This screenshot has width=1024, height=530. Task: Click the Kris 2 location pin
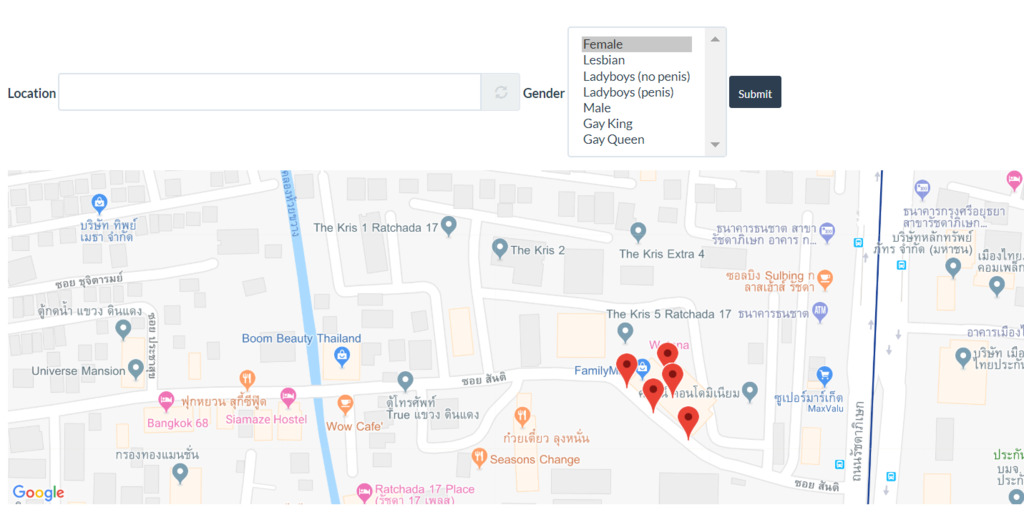point(500,247)
